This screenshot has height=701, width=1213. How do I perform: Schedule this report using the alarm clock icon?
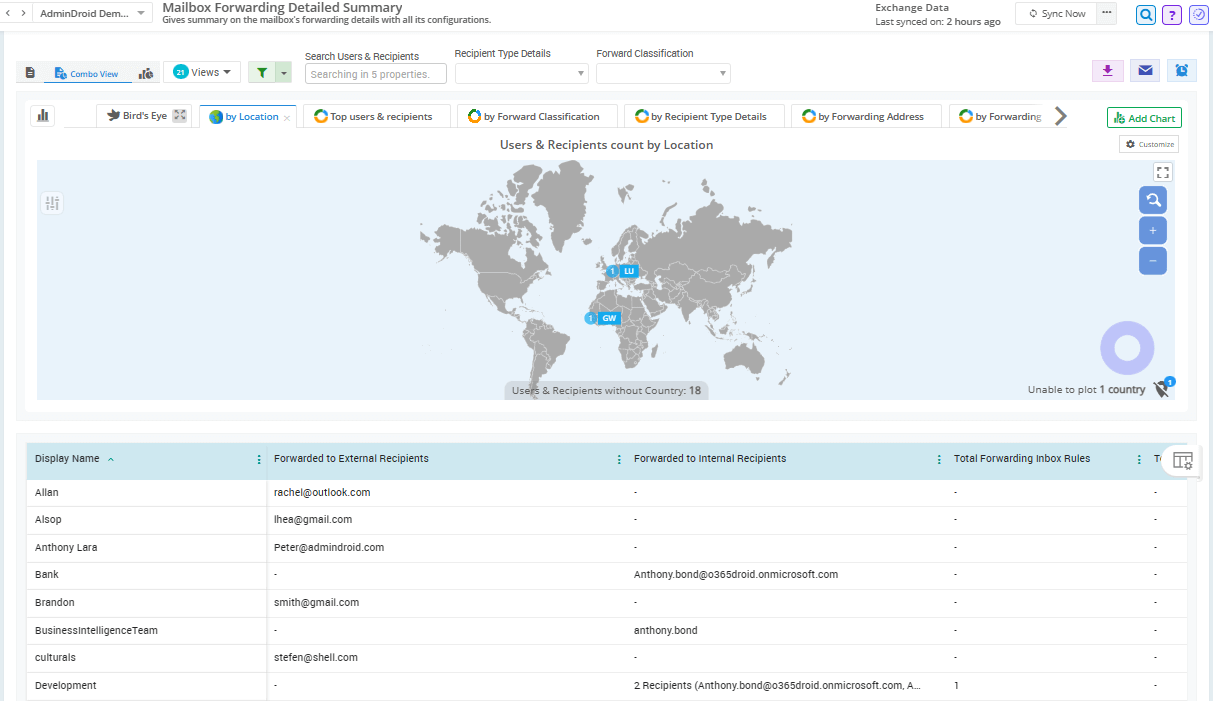(x=1181, y=71)
